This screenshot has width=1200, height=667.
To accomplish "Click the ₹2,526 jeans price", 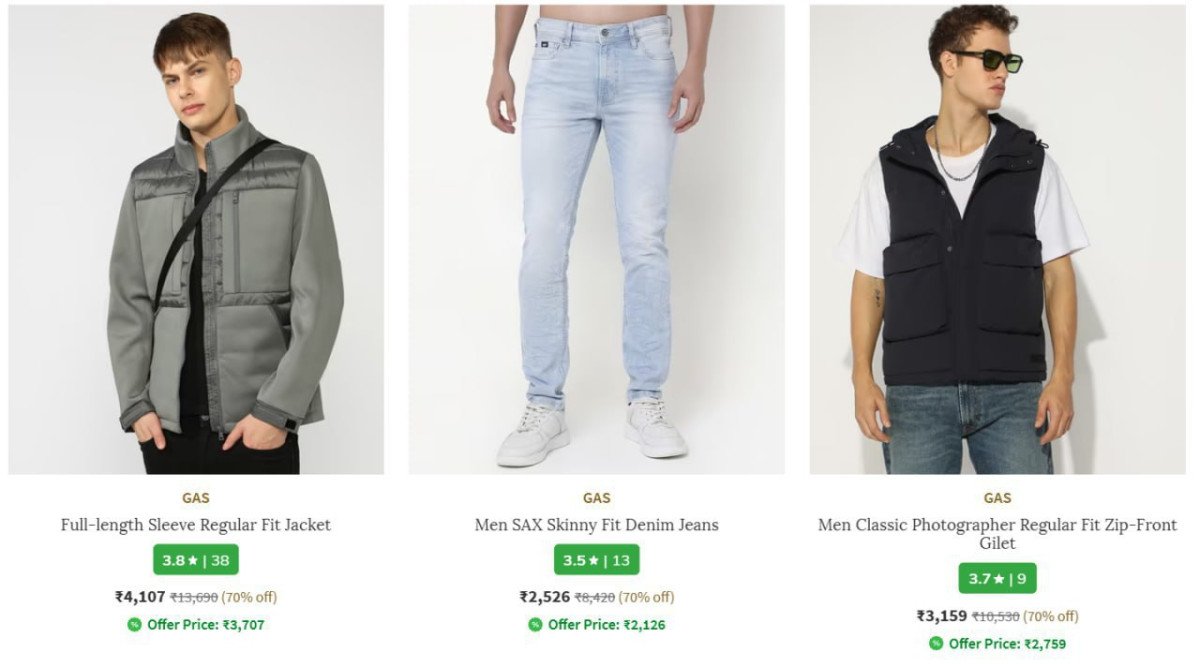I will [545, 597].
